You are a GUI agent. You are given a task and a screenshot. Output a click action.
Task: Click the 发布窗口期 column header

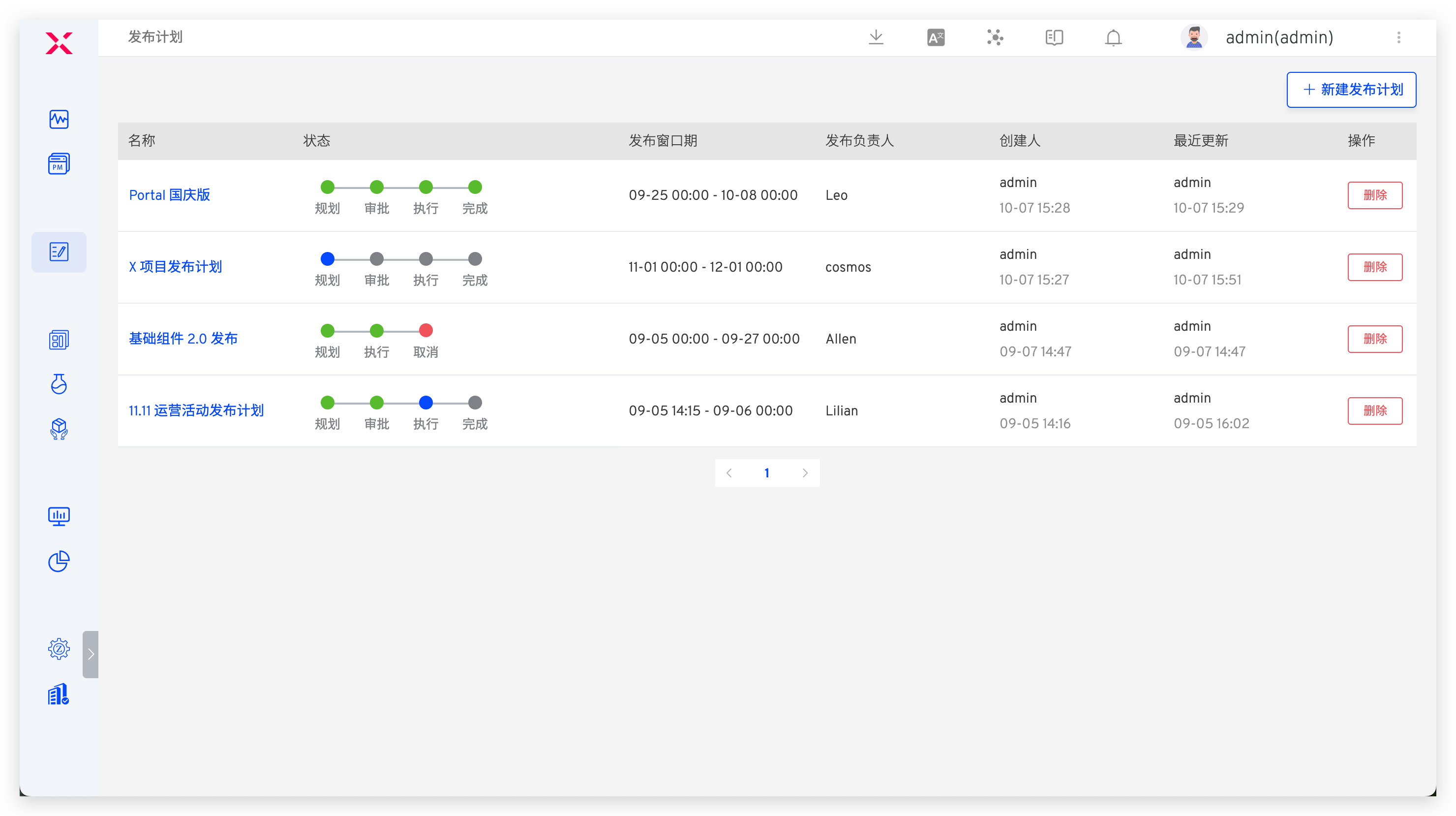(663, 141)
